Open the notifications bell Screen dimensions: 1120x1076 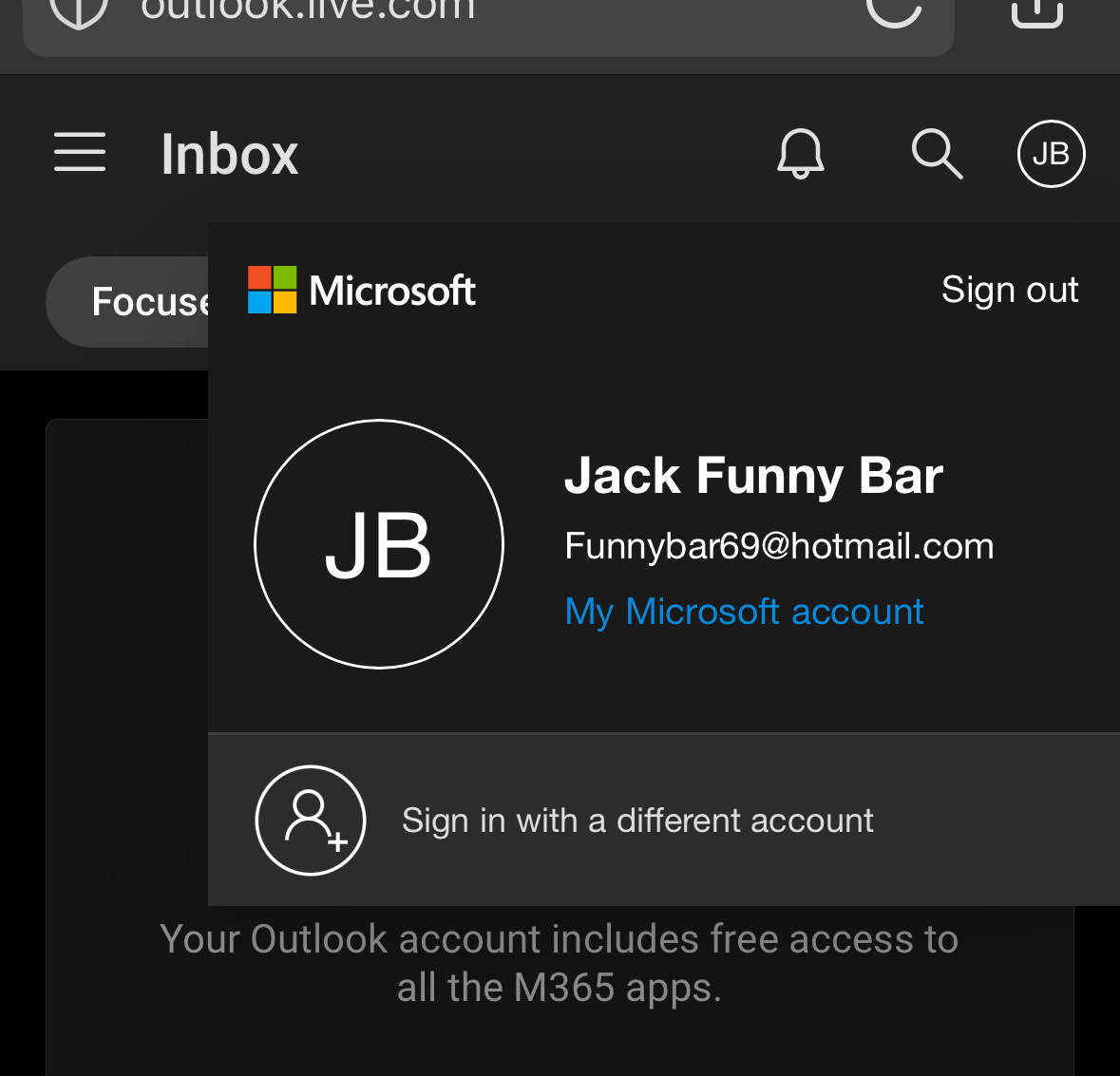click(x=800, y=154)
